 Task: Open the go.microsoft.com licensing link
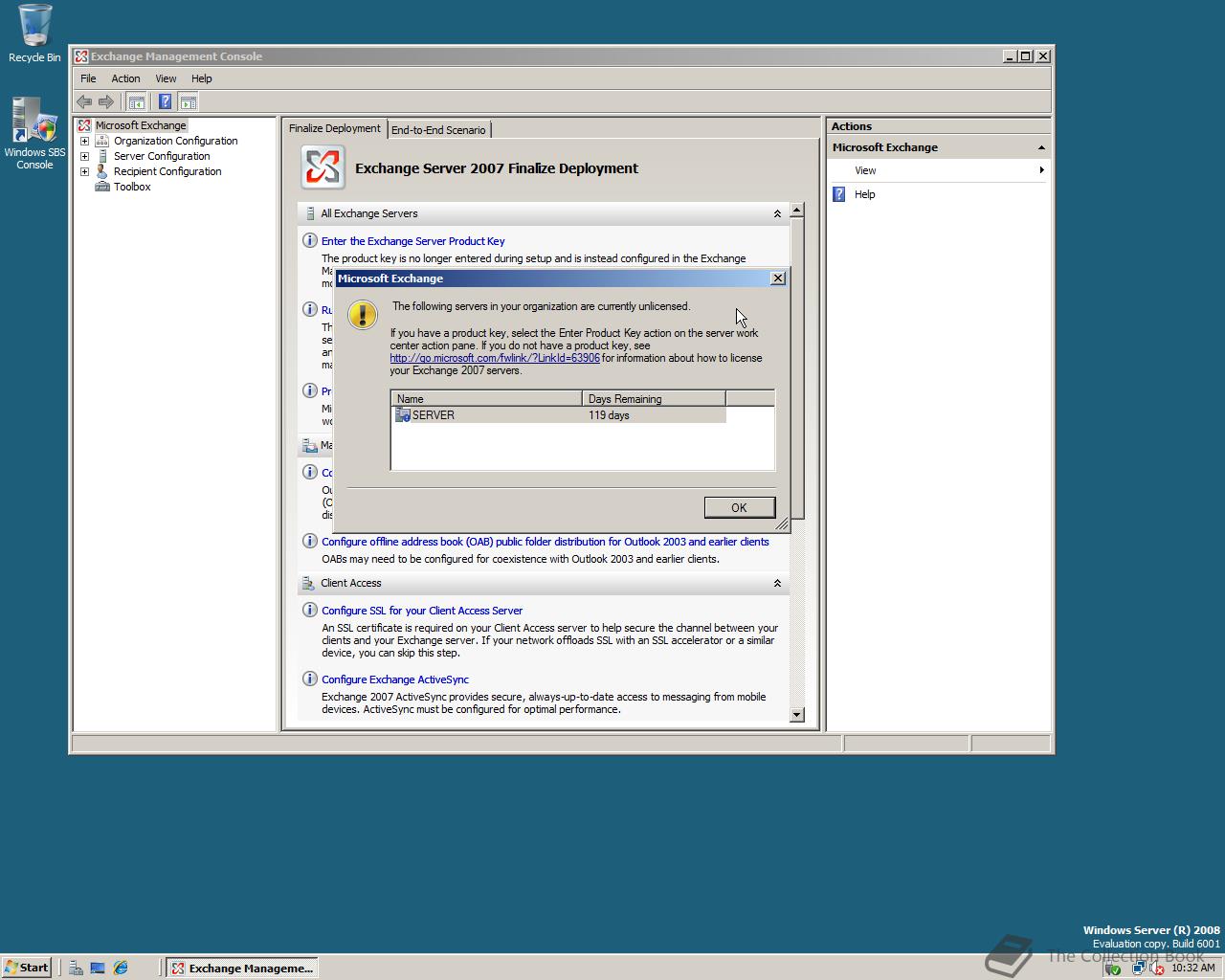[495, 358]
